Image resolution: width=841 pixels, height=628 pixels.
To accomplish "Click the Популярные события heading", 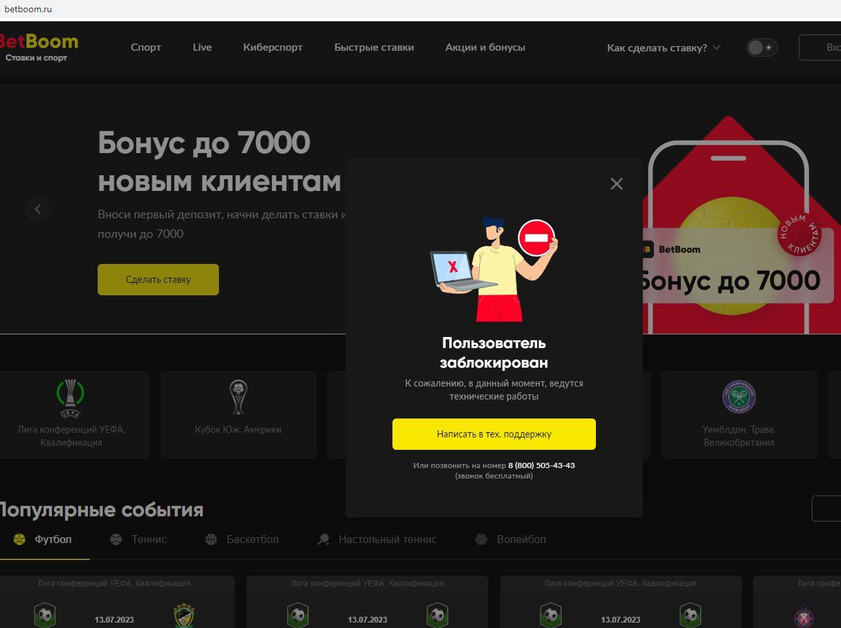I will [x=101, y=509].
